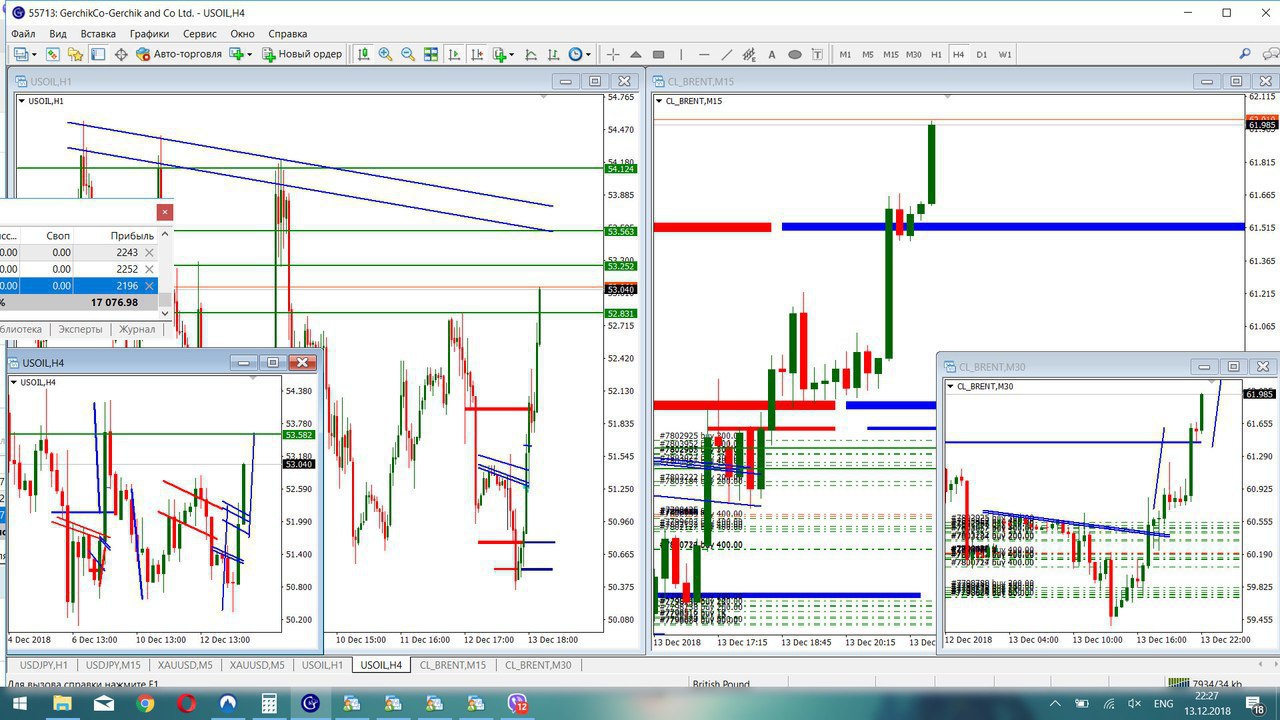Screen dimensions: 1280x720
Task: Toggle Авто-торговля auto trading
Action: [179, 54]
